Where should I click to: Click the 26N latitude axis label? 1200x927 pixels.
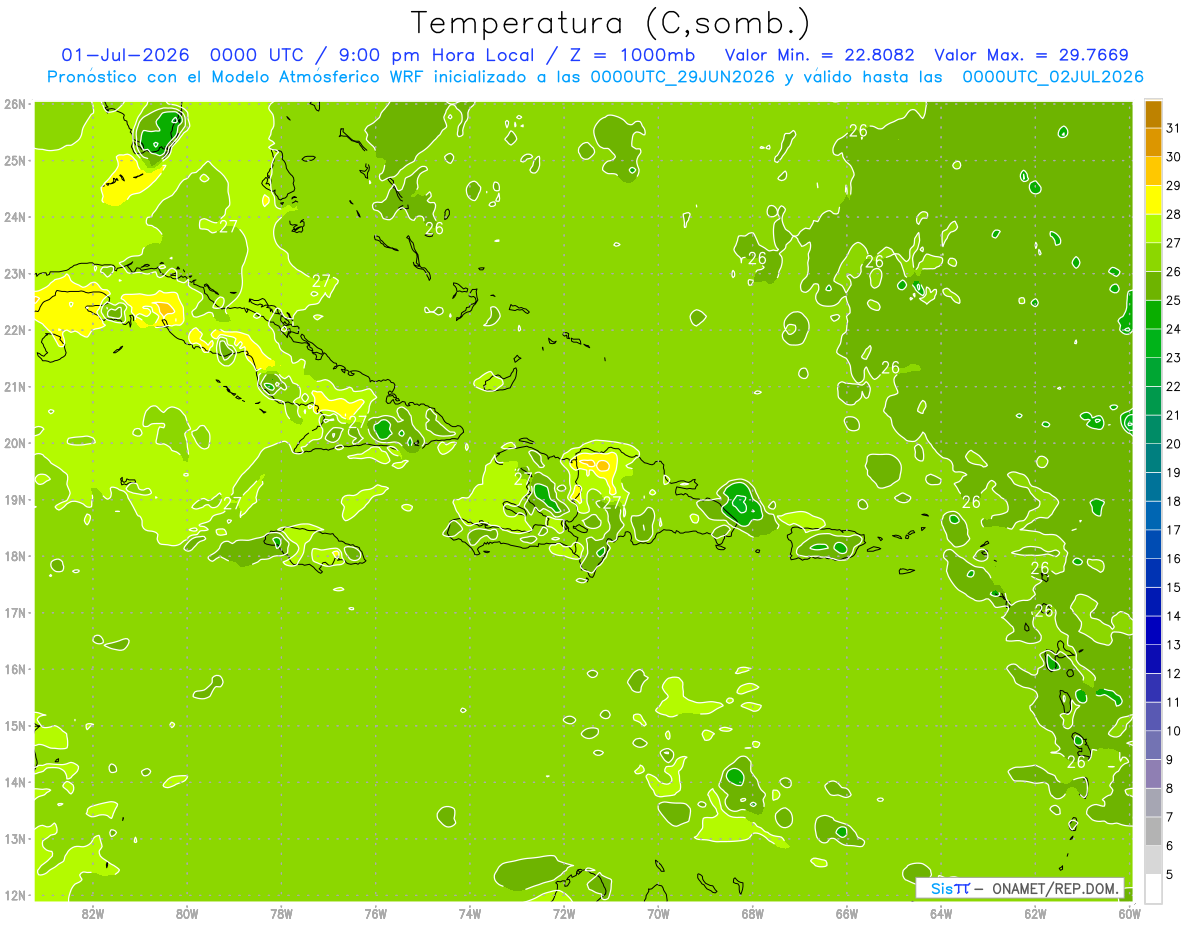click(15, 104)
